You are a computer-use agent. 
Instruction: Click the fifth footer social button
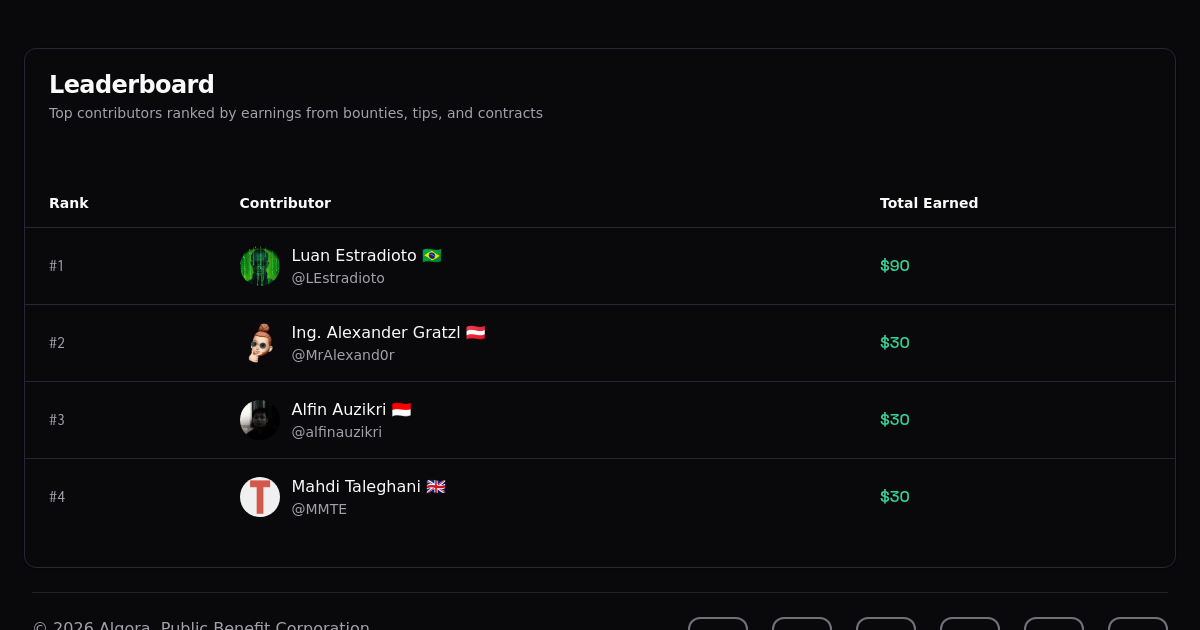pyautogui.click(x=1054, y=625)
